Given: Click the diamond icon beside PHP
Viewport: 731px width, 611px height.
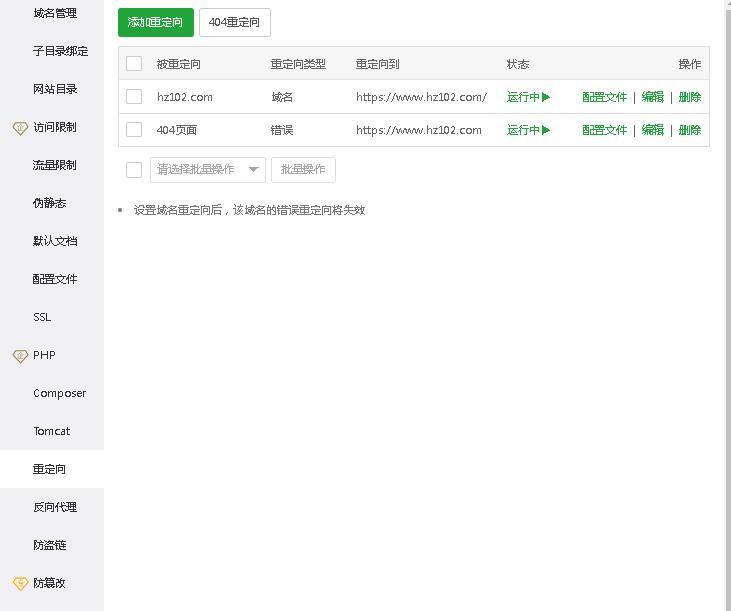Looking at the screenshot, I should point(20,356).
